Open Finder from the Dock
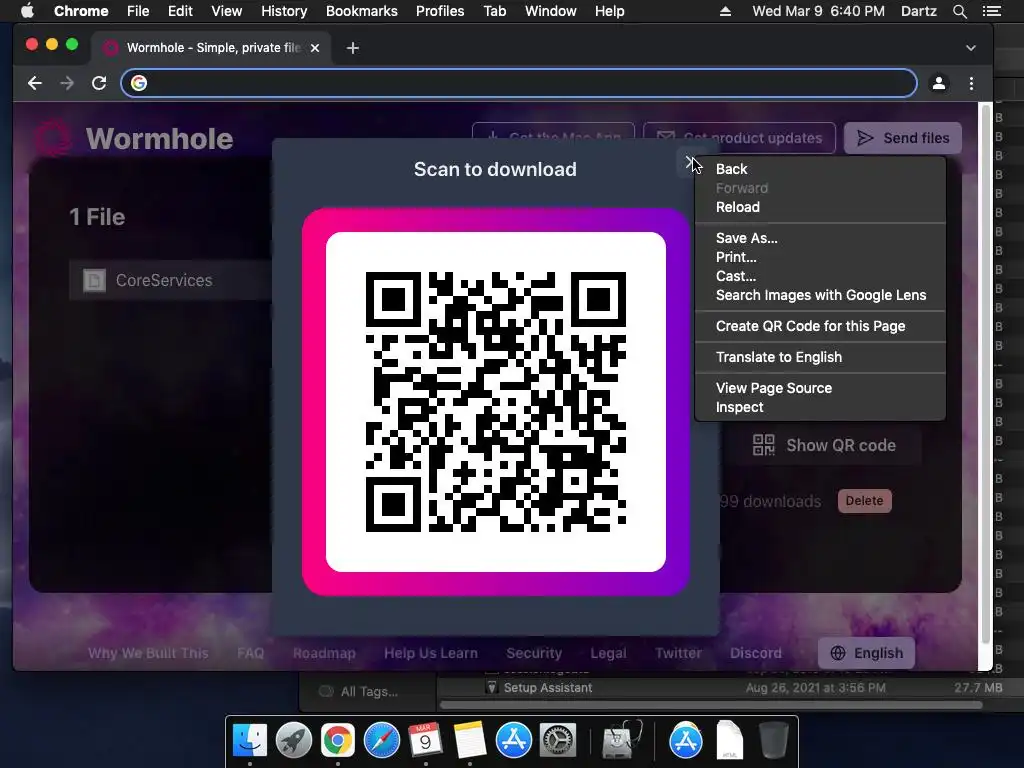This screenshot has height=768, width=1024. click(249, 740)
